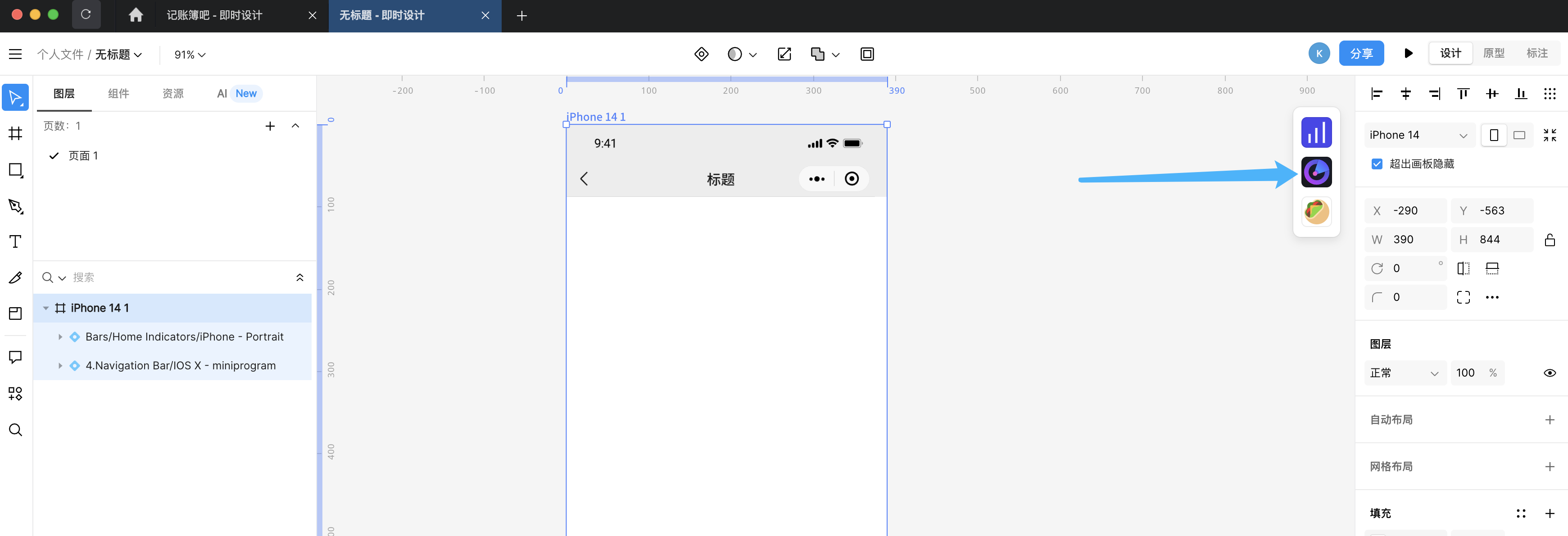The height and width of the screenshot is (536, 1568).
Task: Click the play preview button
Action: click(x=1408, y=54)
